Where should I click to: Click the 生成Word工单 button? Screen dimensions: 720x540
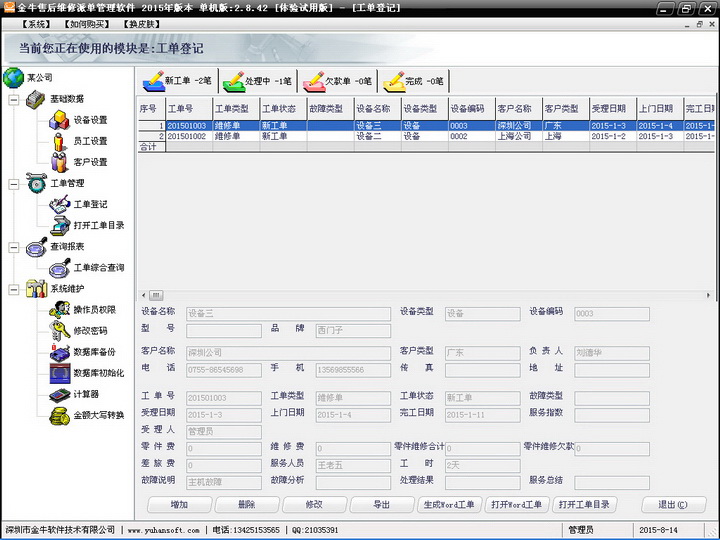(x=449, y=505)
